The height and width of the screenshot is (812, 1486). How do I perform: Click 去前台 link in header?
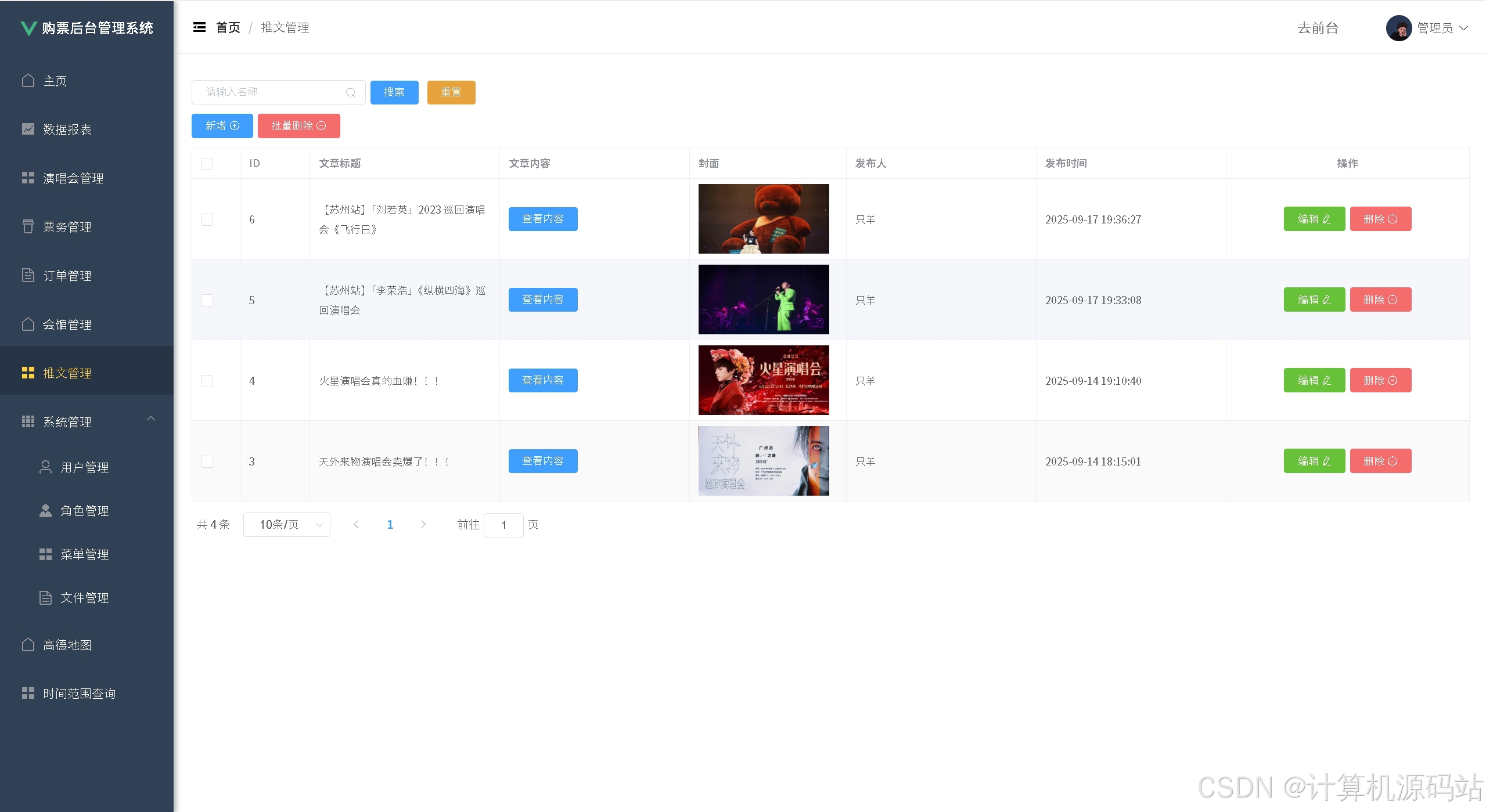tap(1318, 28)
